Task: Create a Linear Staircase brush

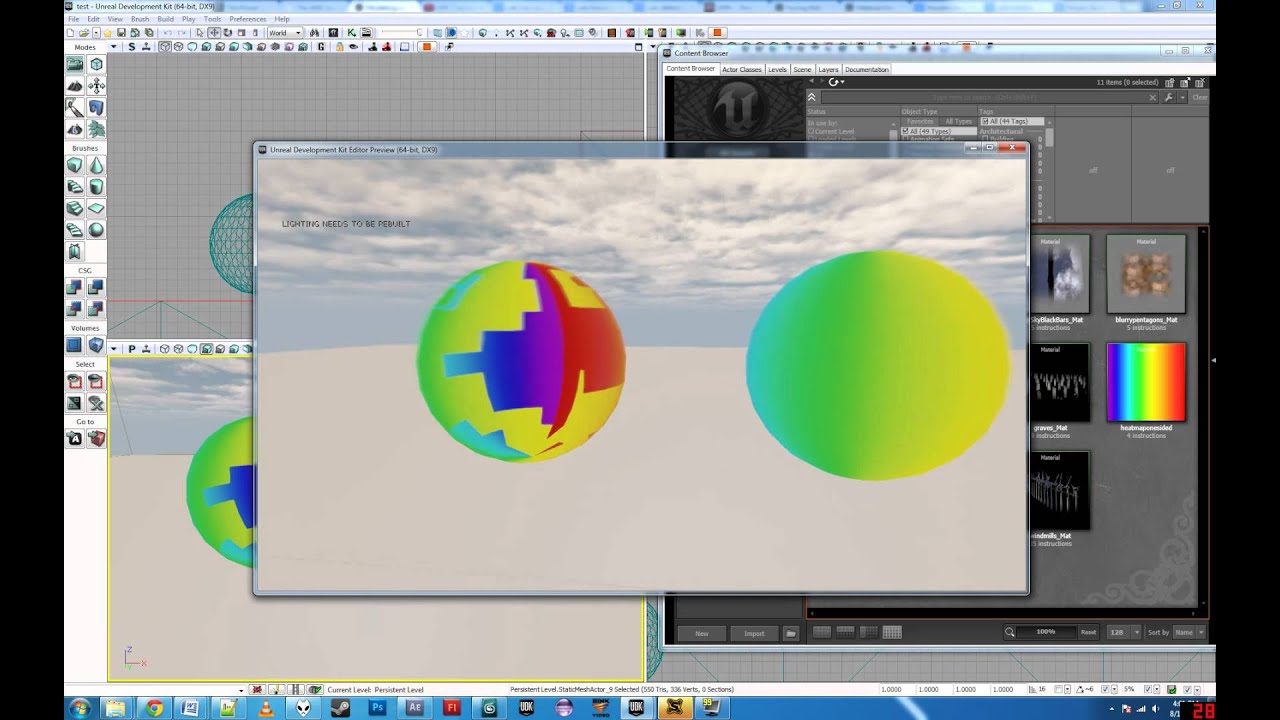Action: (x=75, y=208)
